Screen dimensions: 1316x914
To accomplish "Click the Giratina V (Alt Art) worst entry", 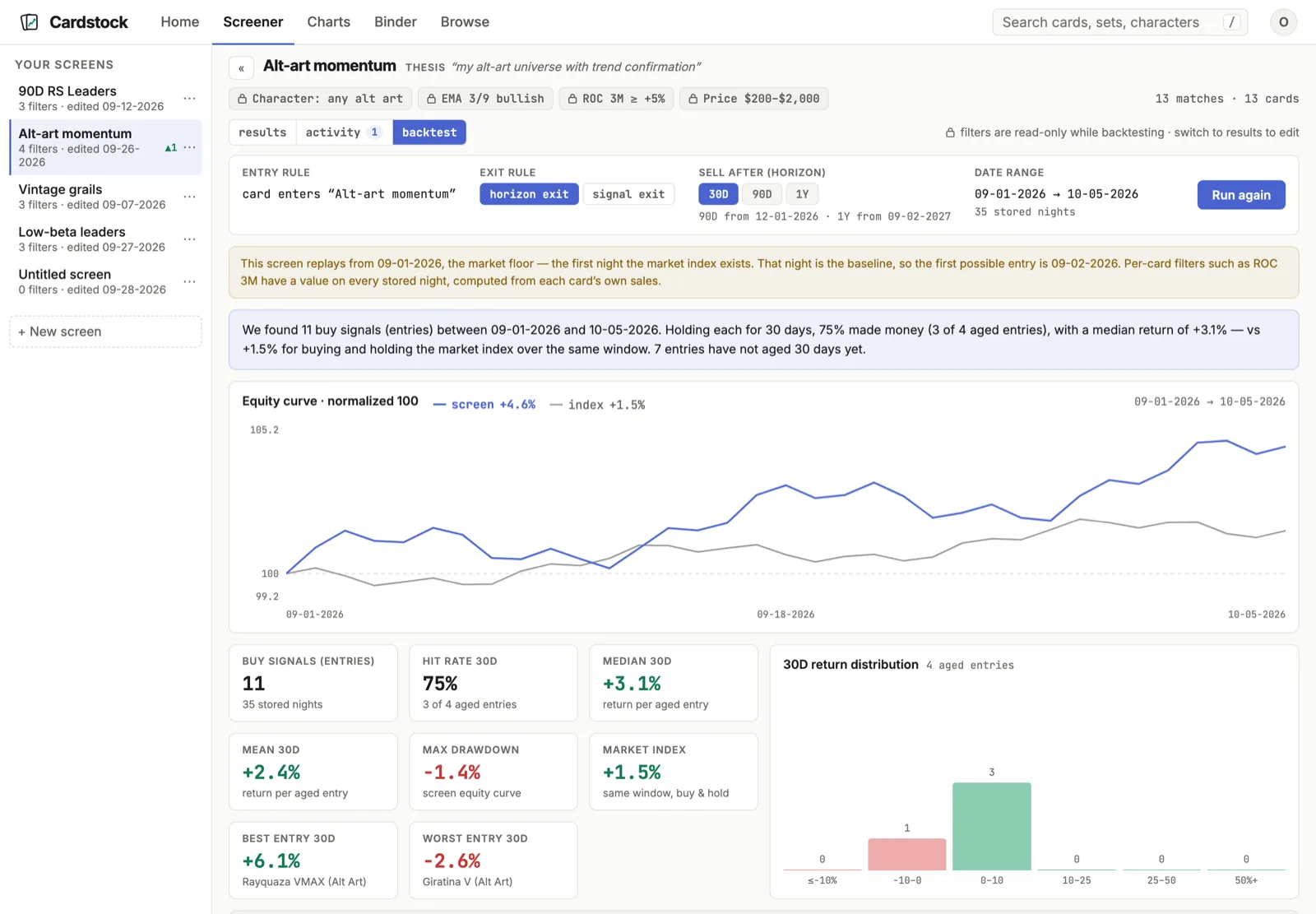I will tap(493, 860).
